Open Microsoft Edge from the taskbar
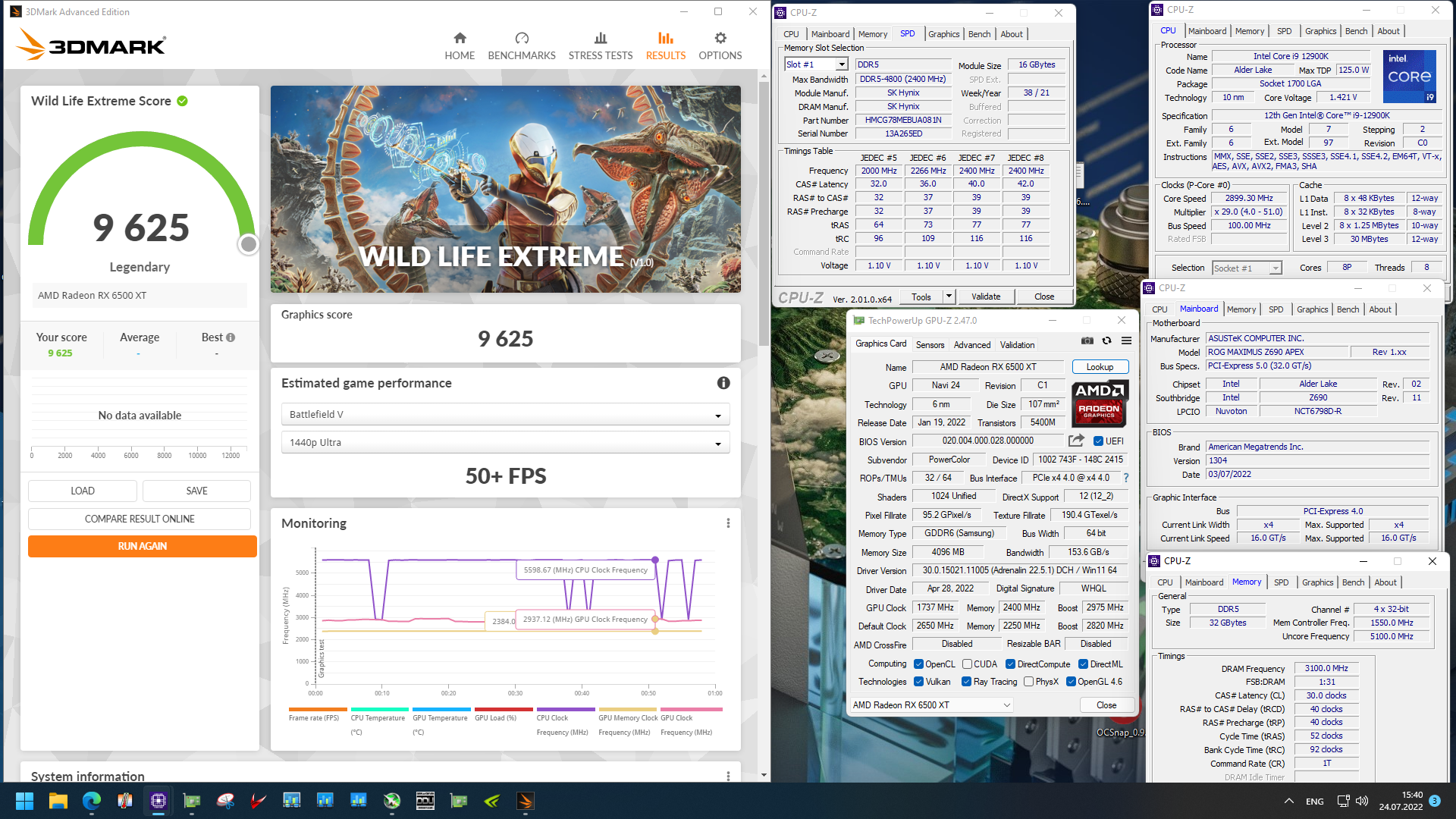The height and width of the screenshot is (819, 1456). tap(91, 801)
